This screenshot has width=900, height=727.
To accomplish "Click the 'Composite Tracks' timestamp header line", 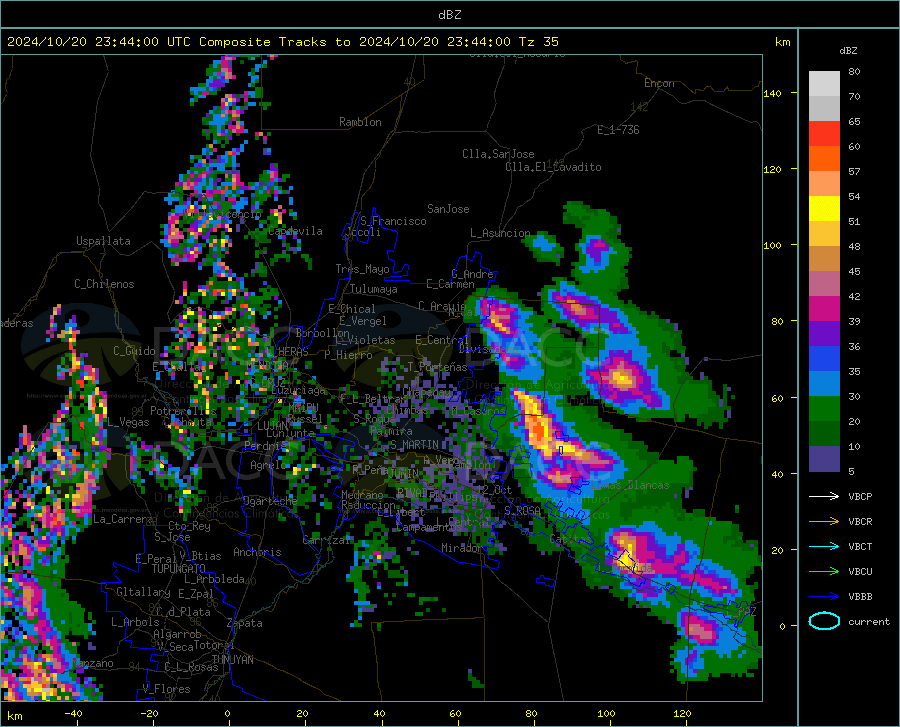I will (x=282, y=42).
